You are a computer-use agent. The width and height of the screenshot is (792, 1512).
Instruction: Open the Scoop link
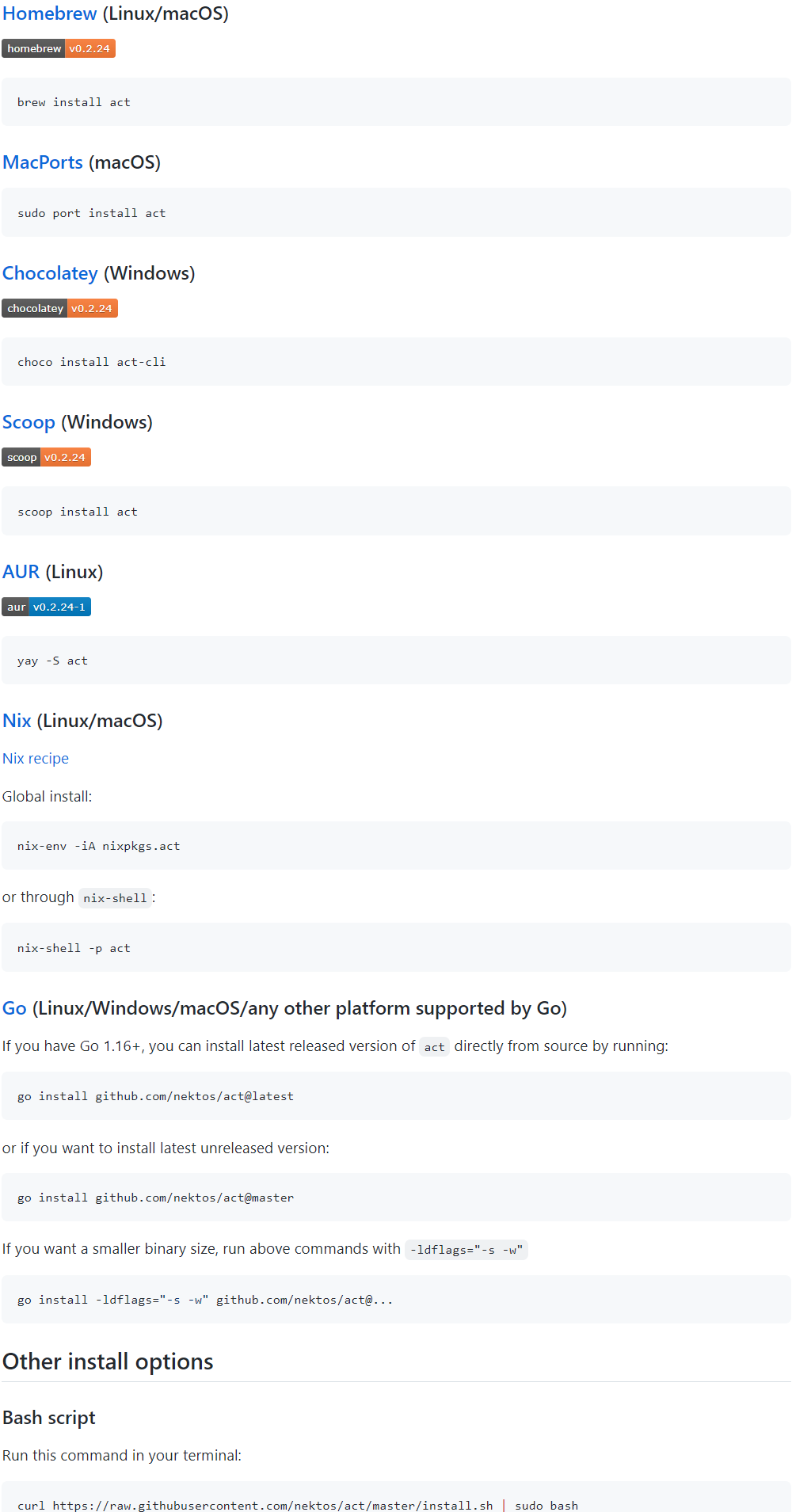click(x=29, y=422)
